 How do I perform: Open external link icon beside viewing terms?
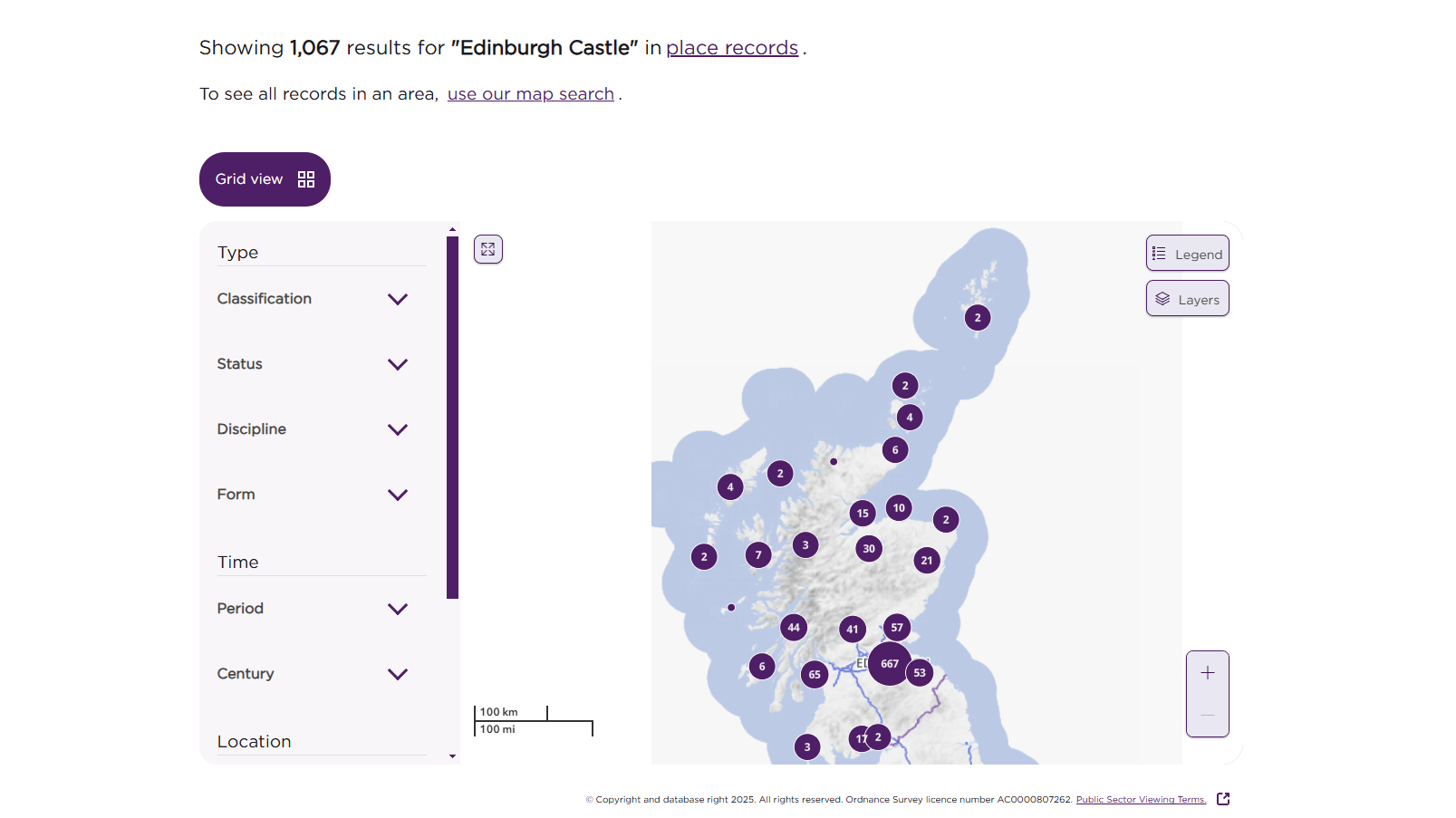pyautogui.click(x=1223, y=799)
